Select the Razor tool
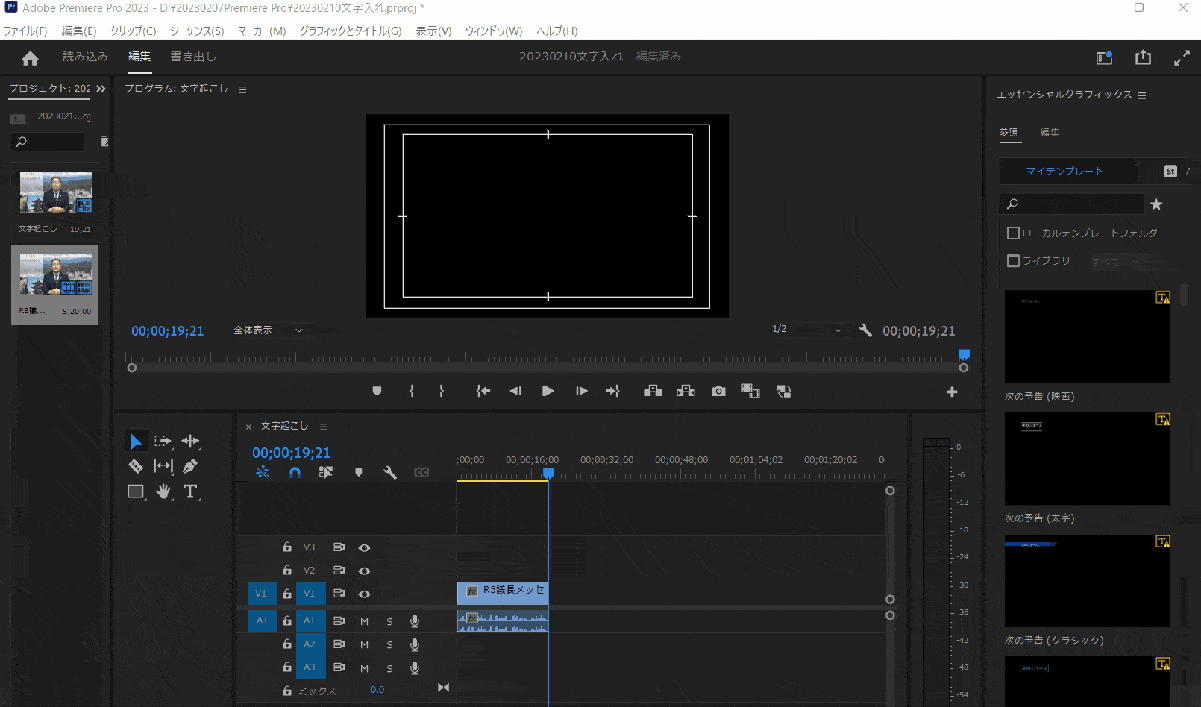 136,466
